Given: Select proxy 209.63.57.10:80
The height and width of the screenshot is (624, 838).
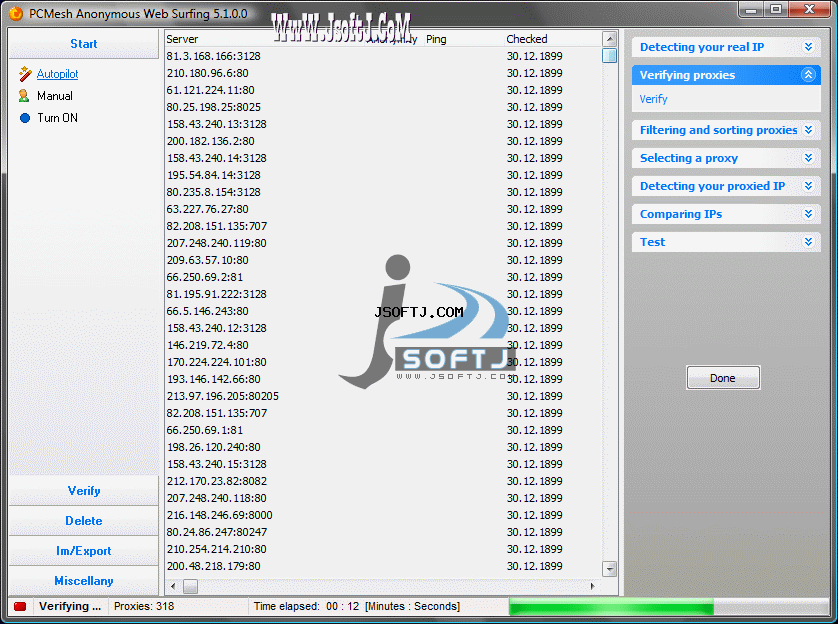Looking at the screenshot, I should click(207, 260).
